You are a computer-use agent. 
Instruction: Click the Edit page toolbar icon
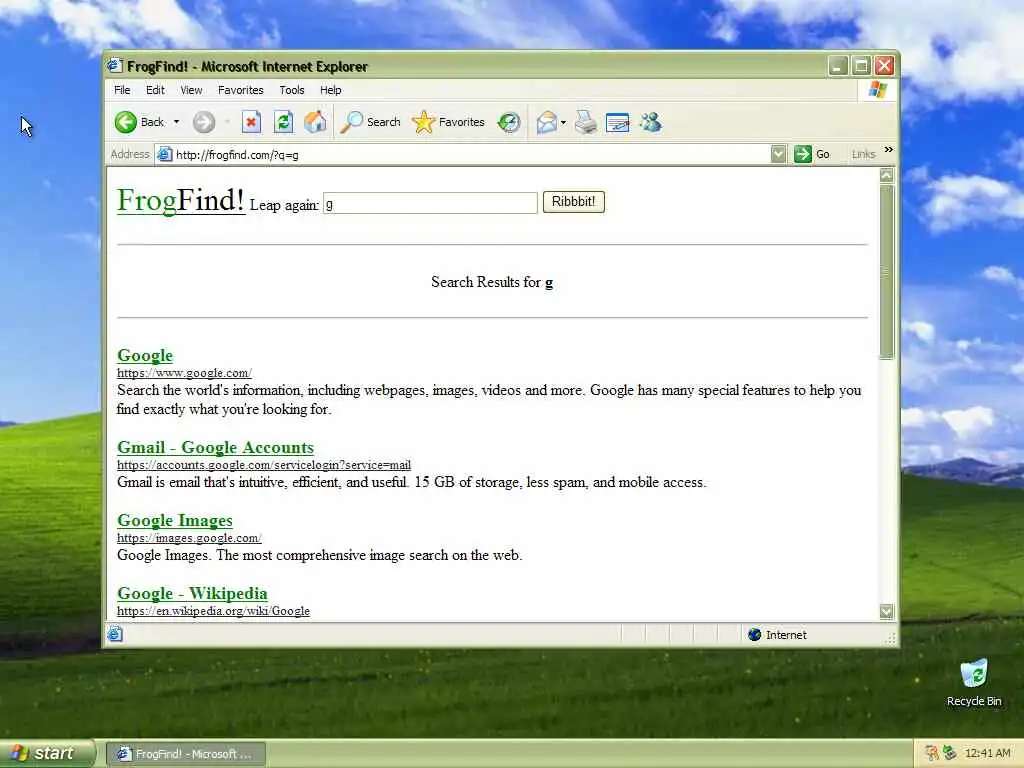point(618,122)
